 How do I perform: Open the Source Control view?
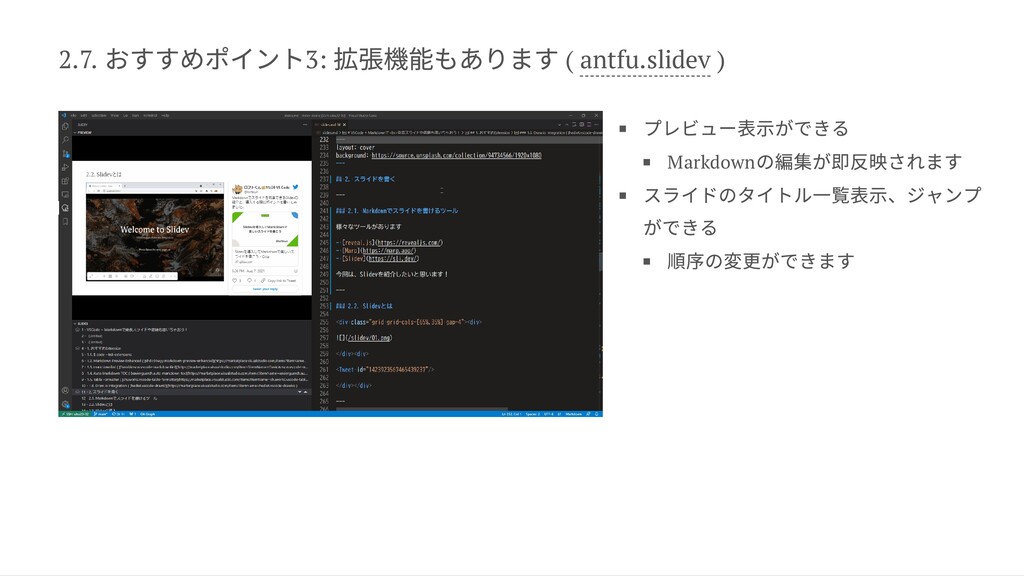[64, 153]
